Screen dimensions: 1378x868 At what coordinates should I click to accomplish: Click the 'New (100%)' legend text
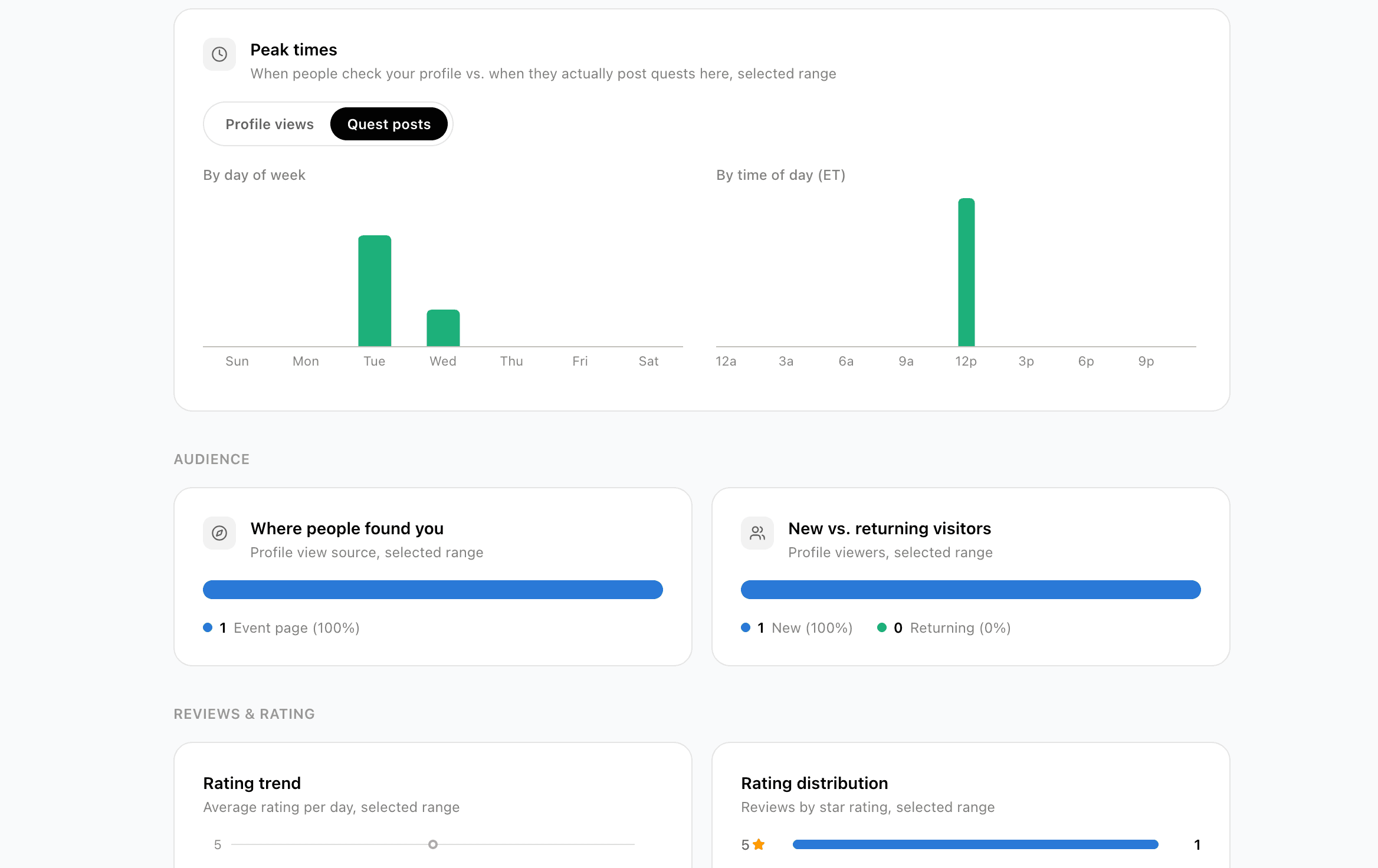(x=812, y=628)
